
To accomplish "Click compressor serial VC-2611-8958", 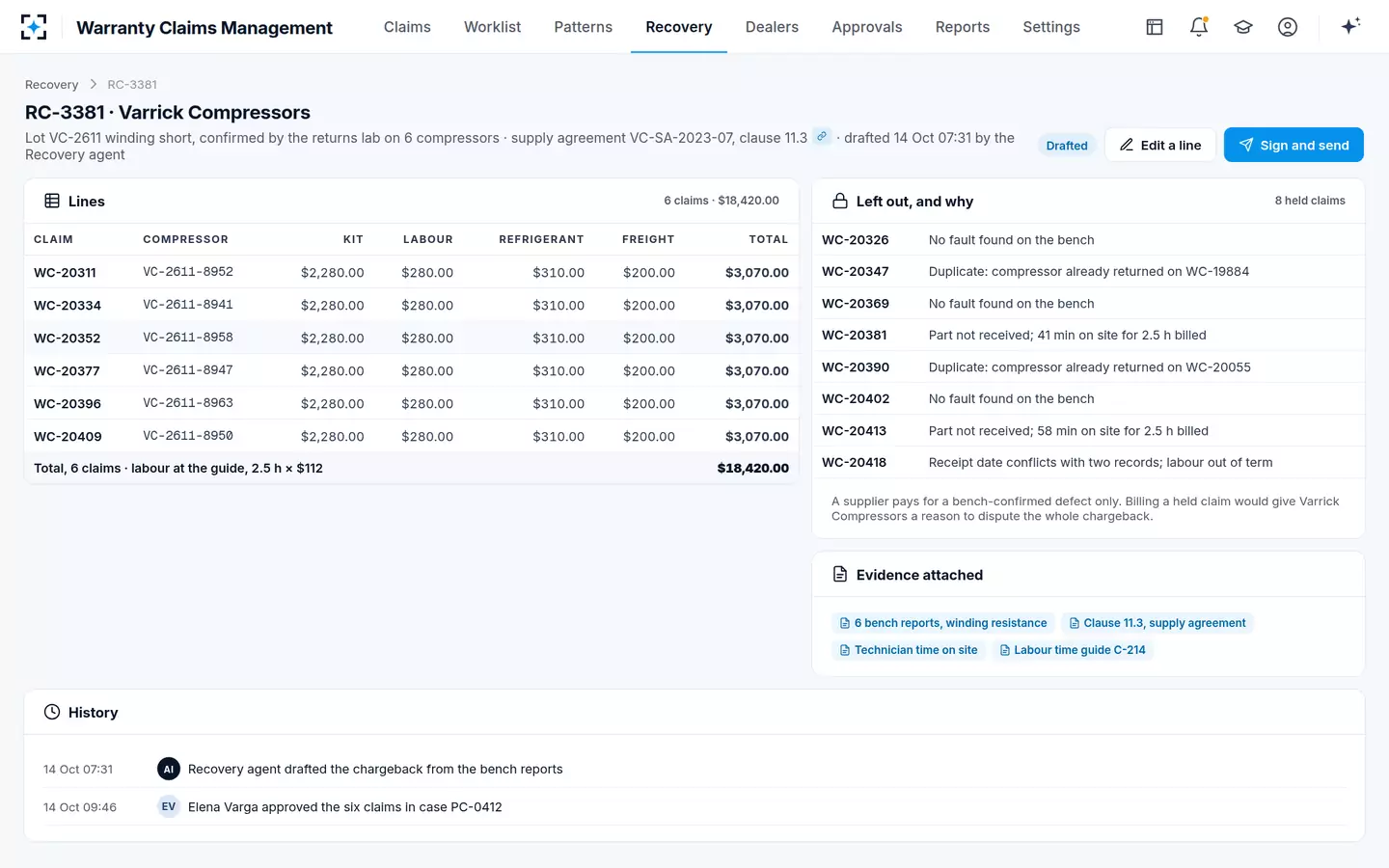I will tap(188, 338).
